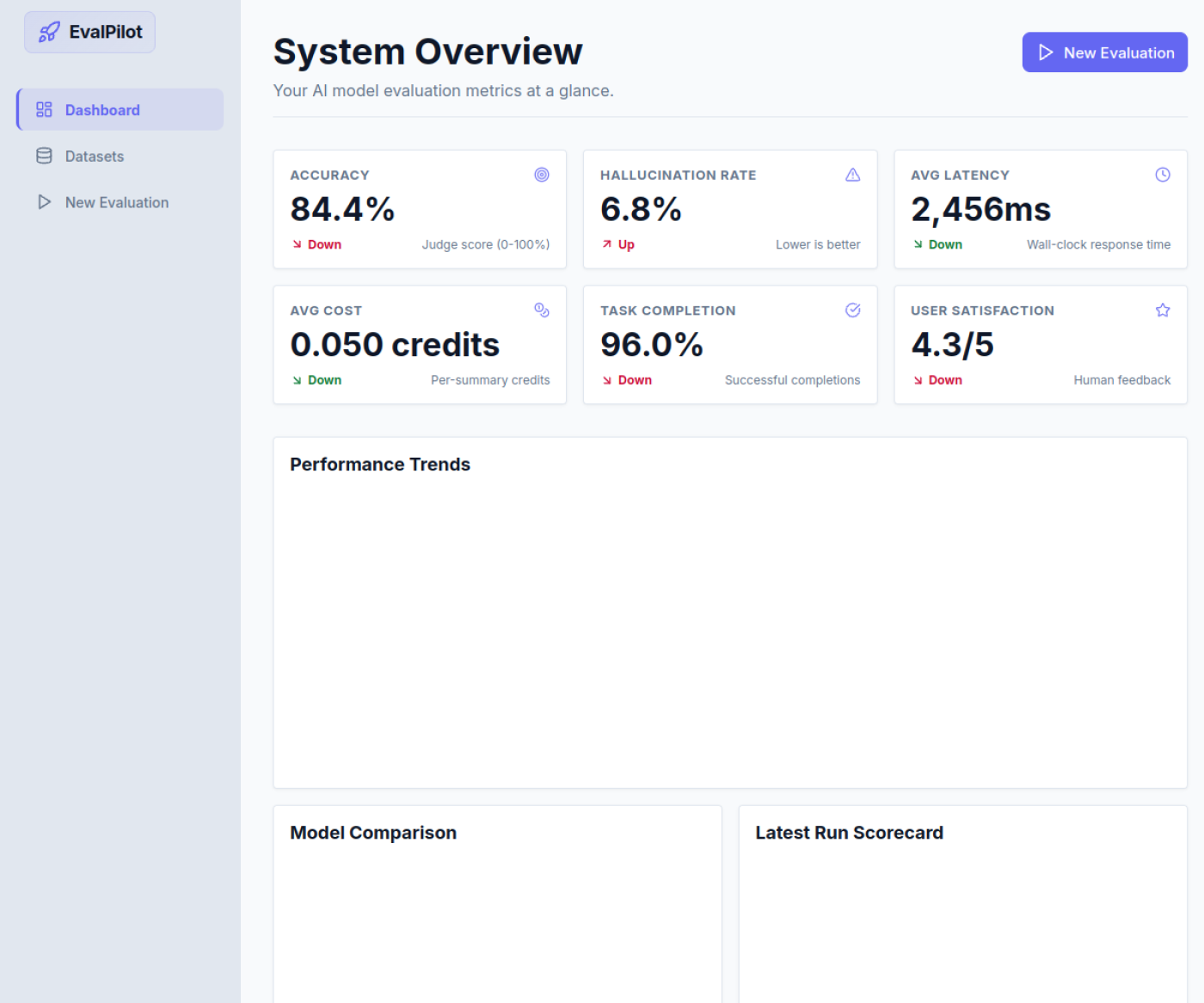Click the Latest Run Scorecard heading
This screenshot has width=1204, height=1003.
(849, 833)
